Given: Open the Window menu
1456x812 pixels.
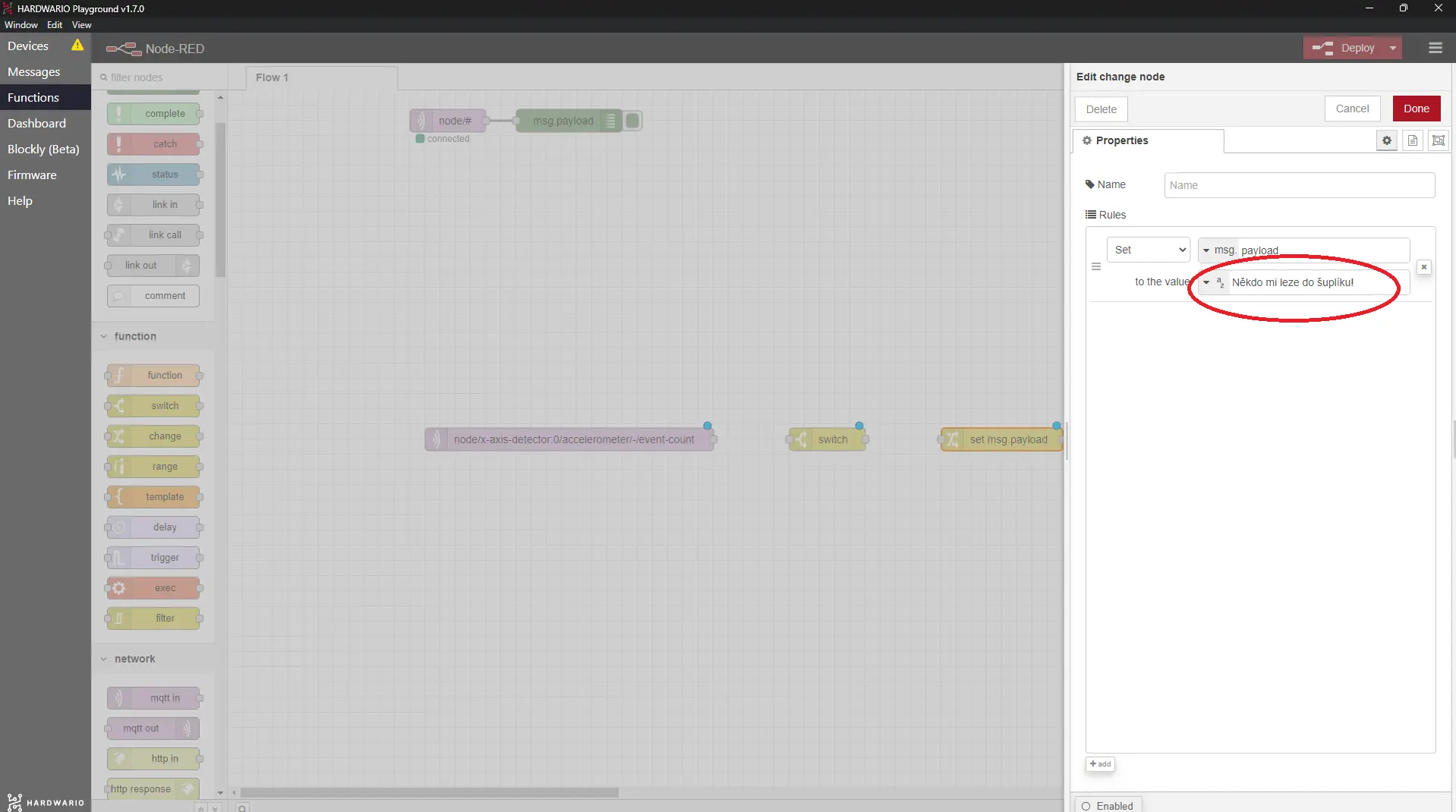Looking at the screenshot, I should [21, 25].
